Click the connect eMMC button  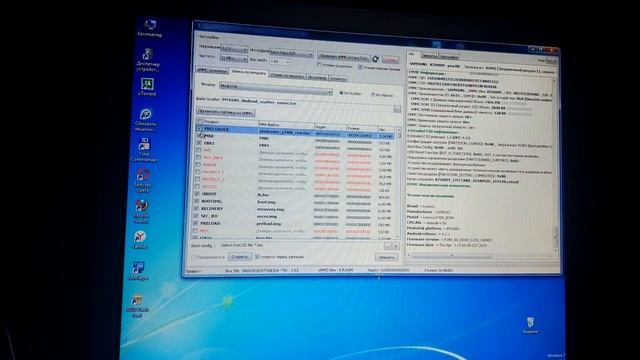(x=344, y=57)
